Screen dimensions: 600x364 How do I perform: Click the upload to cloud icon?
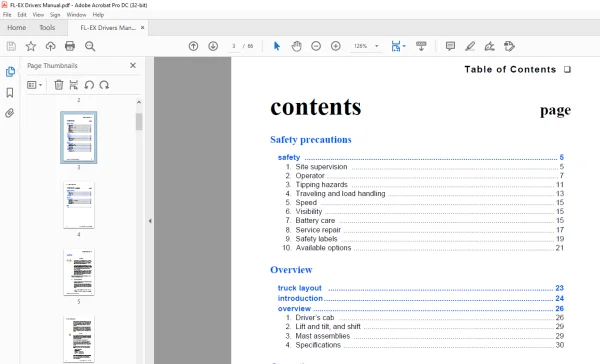coord(50,46)
